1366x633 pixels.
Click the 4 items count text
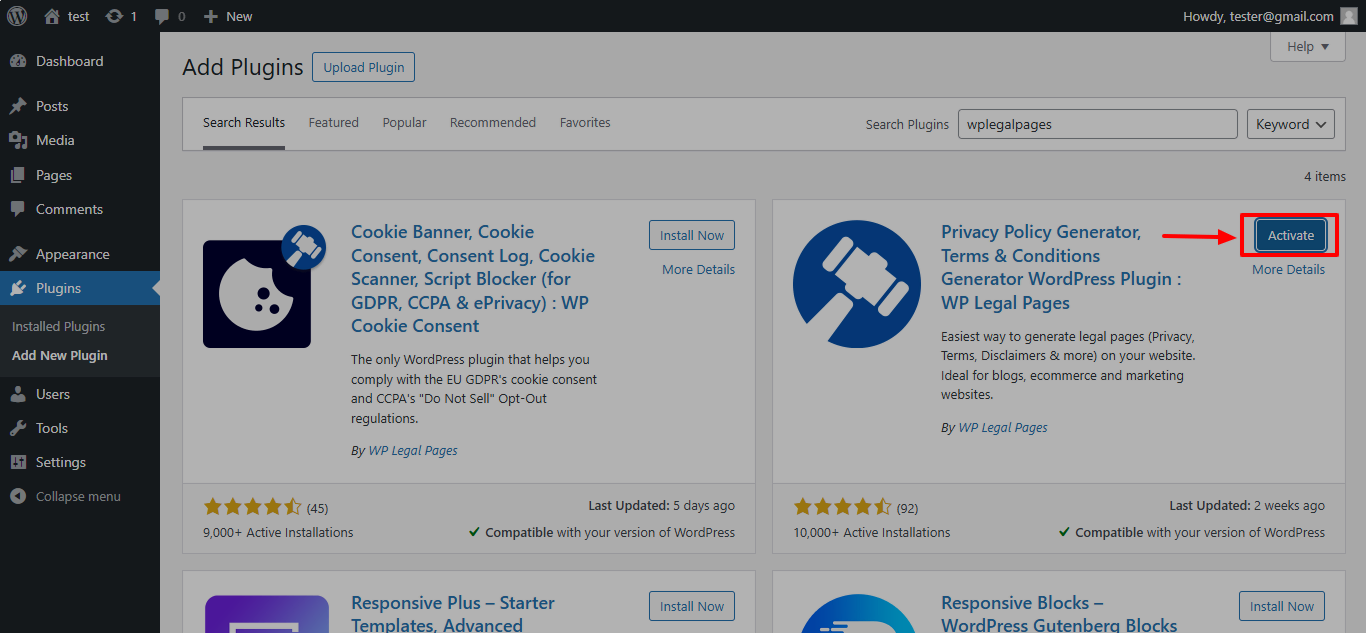pyautogui.click(x=1325, y=176)
